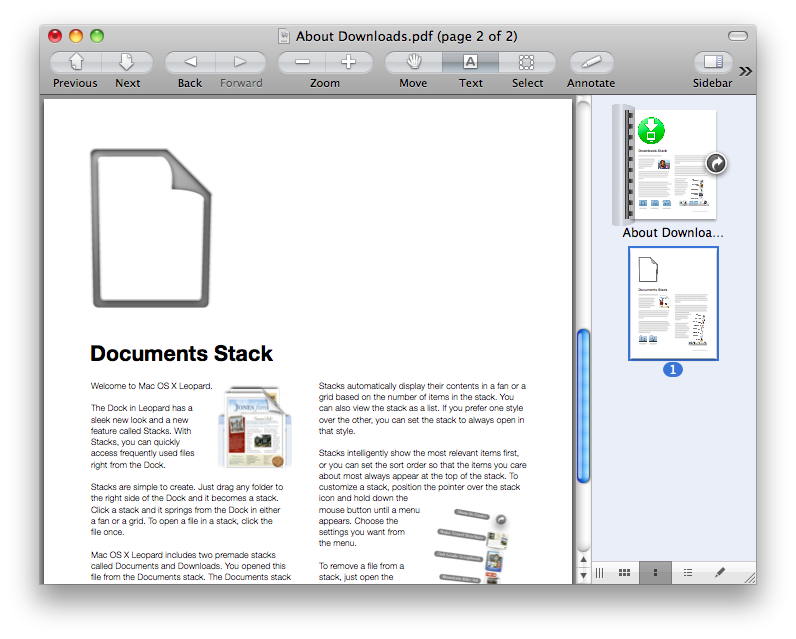Enable the rectangular Select tool
Viewport: 796px width, 639px height.
pyautogui.click(x=527, y=62)
